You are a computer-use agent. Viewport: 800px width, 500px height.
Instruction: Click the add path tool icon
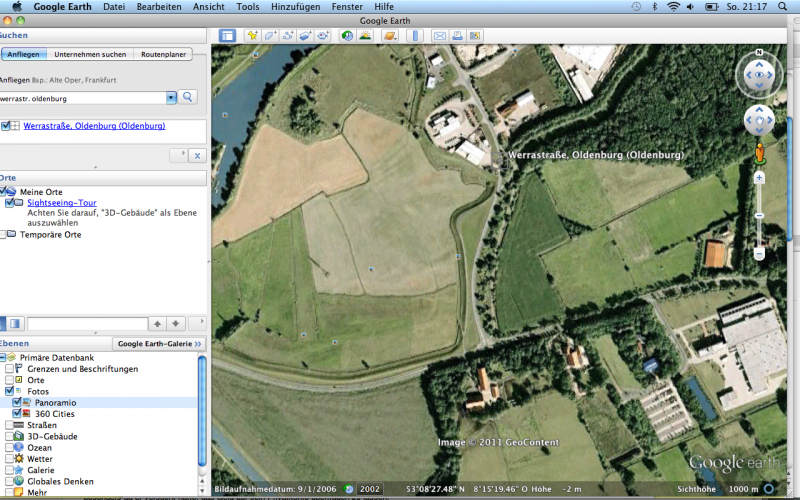pyautogui.click(x=287, y=36)
